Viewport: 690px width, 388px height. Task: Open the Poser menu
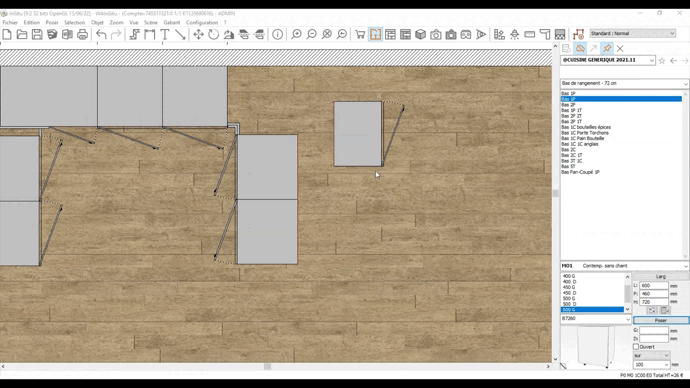tap(52, 22)
